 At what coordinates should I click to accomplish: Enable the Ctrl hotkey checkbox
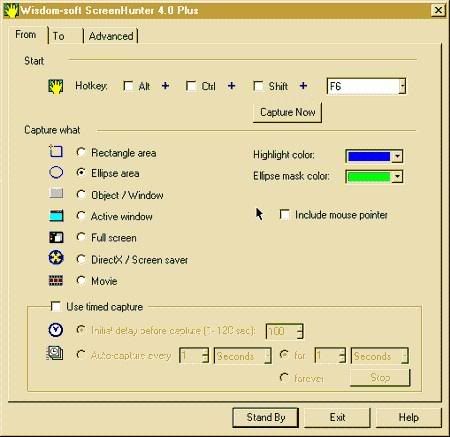point(191,86)
